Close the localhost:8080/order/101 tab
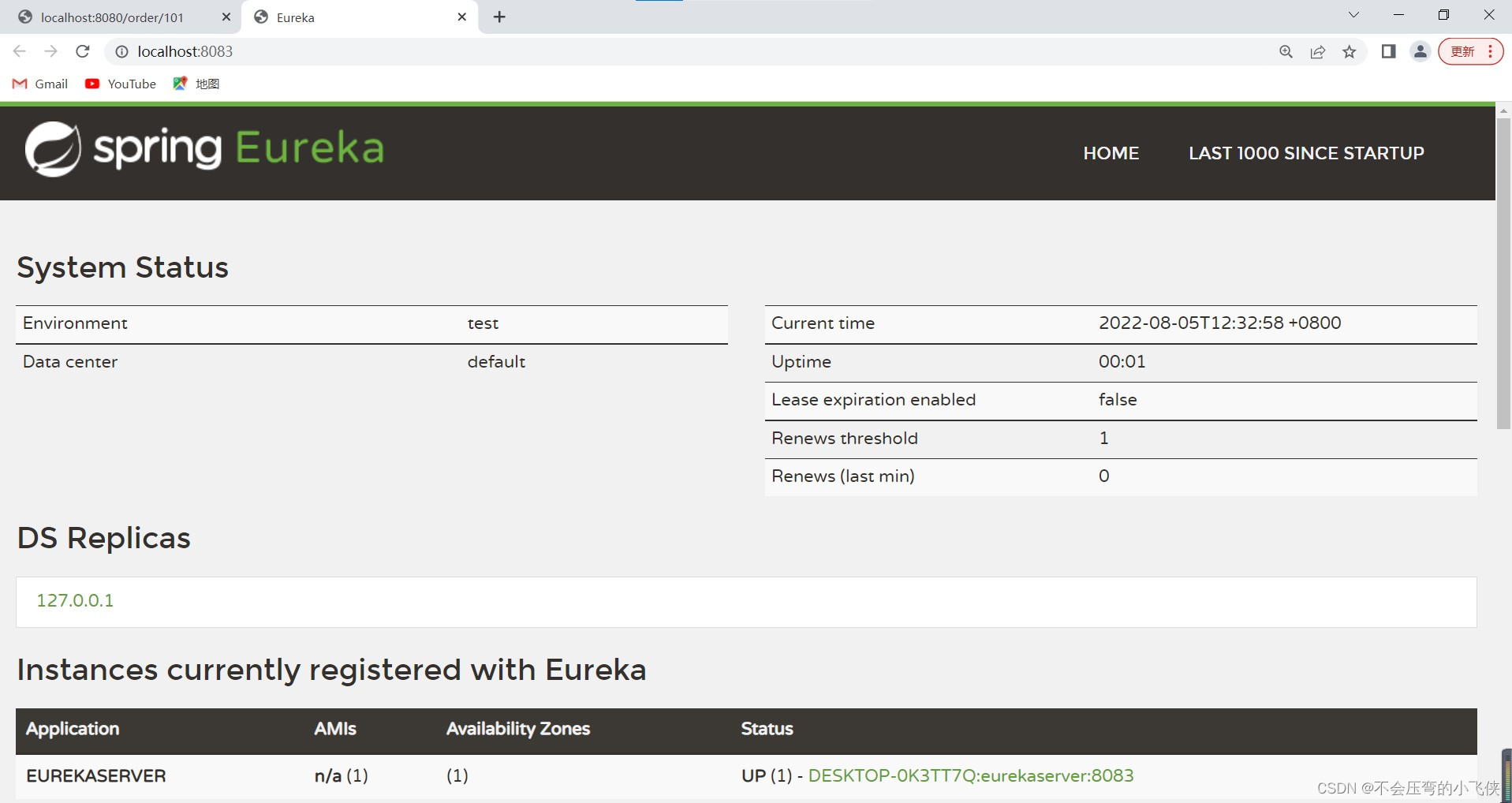The height and width of the screenshot is (803, 1512). click(226, 17)
